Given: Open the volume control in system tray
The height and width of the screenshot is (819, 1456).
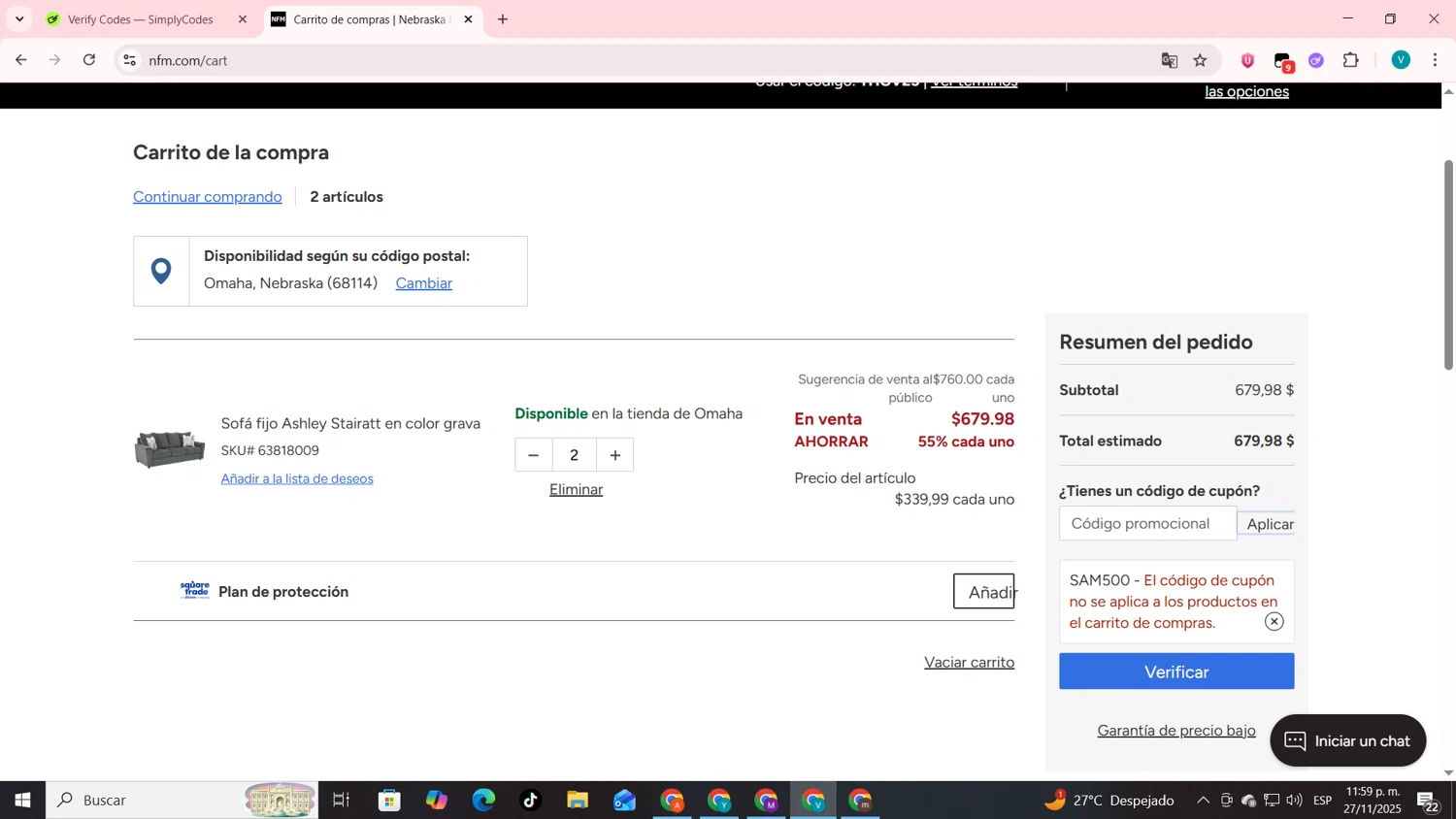Looking at the screenshot, I should coord(1294,801).
